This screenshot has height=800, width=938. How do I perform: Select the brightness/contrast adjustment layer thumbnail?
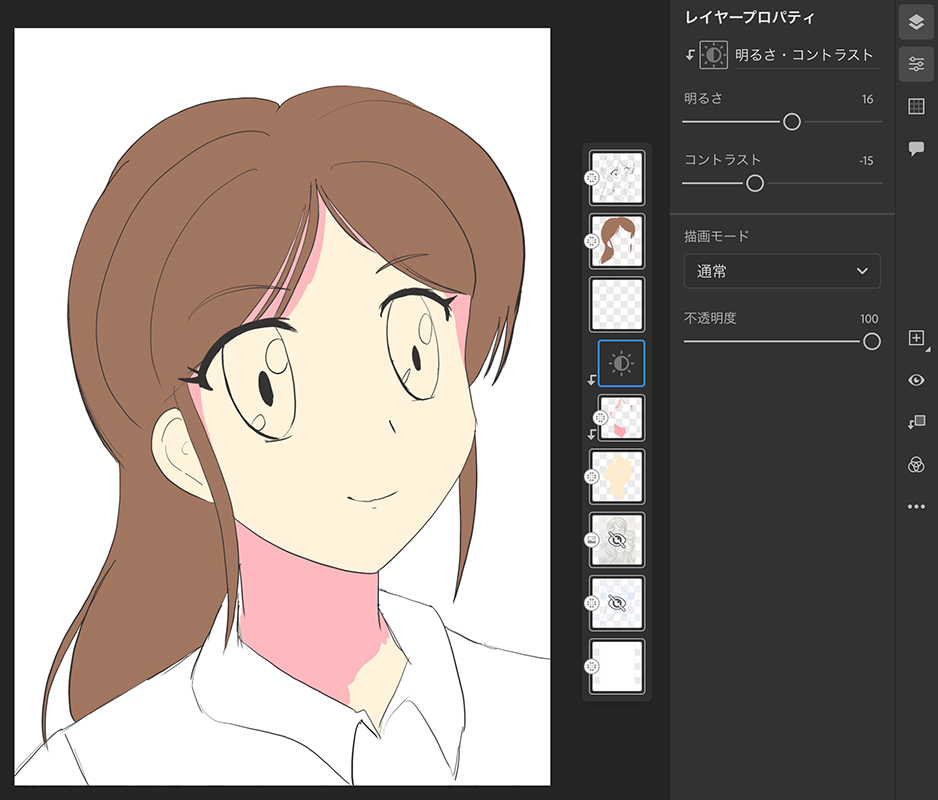coord(621,363)
